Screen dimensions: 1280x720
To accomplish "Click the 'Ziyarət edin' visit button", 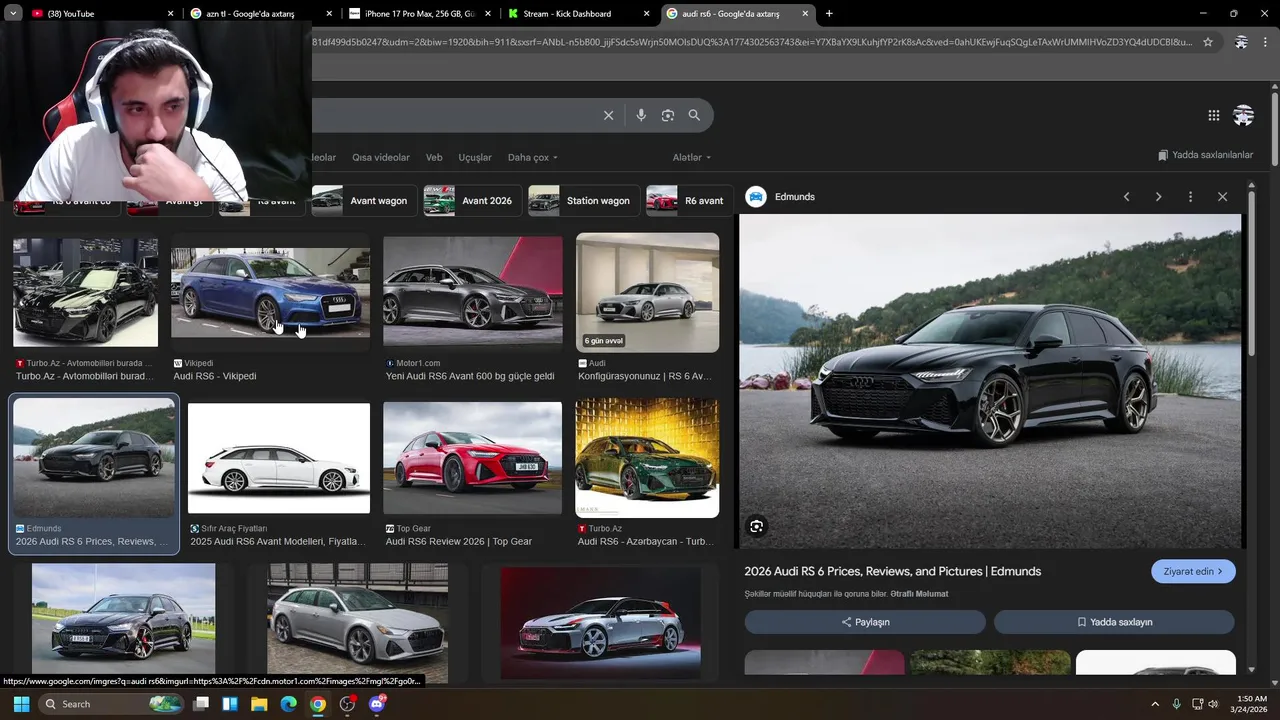I will (x=1193, y=572).
